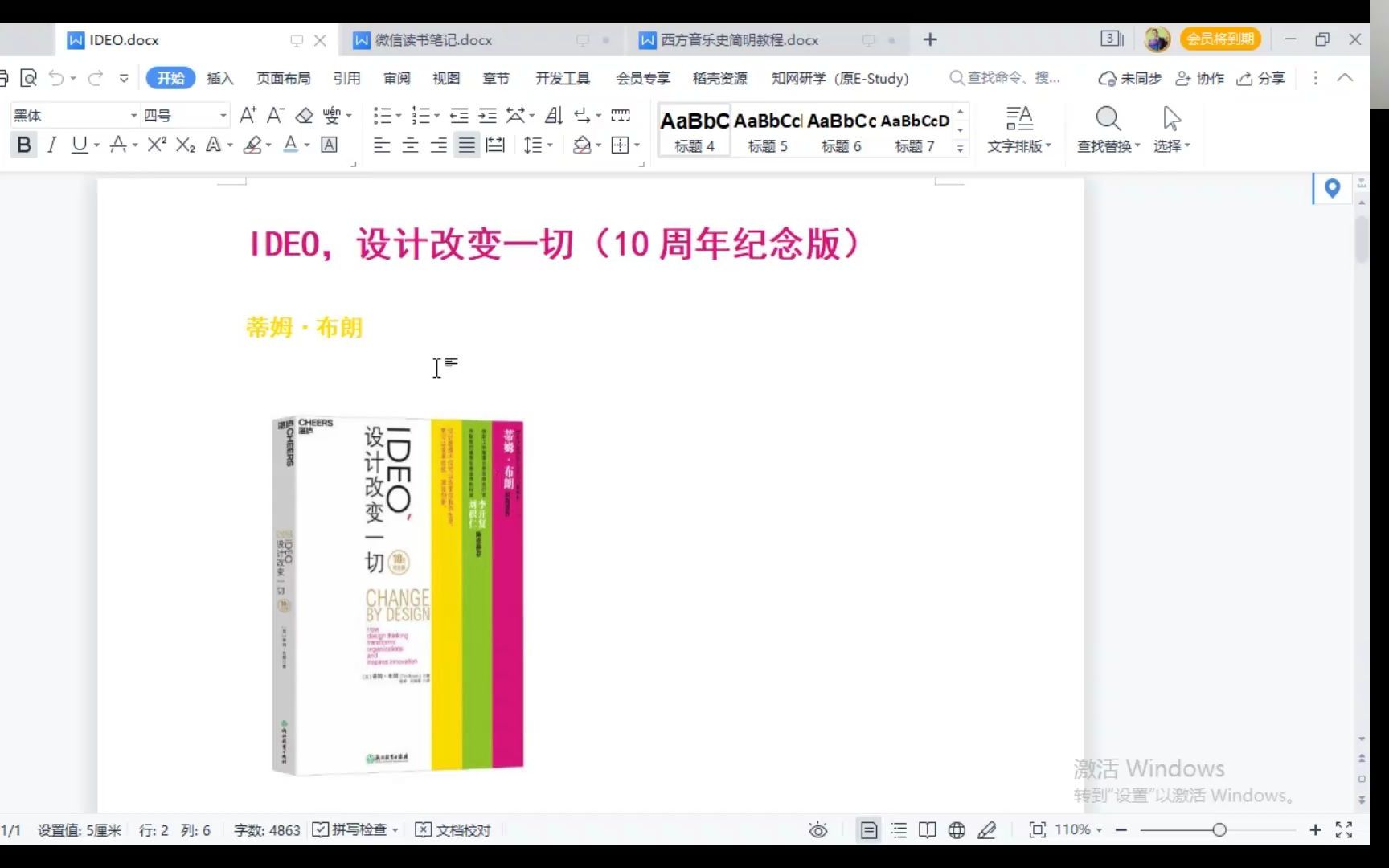
Task: Switch to reading view
Action: [x=928, y=830]
